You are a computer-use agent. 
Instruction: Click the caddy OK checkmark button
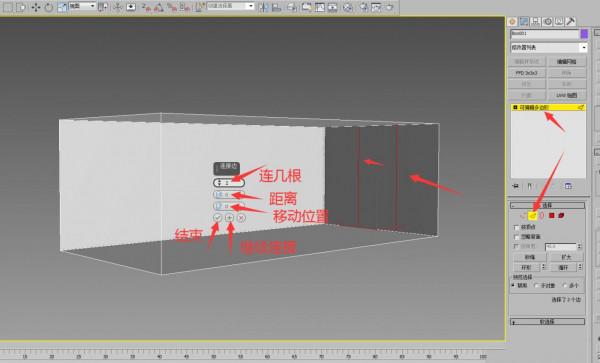click(217, 218)
